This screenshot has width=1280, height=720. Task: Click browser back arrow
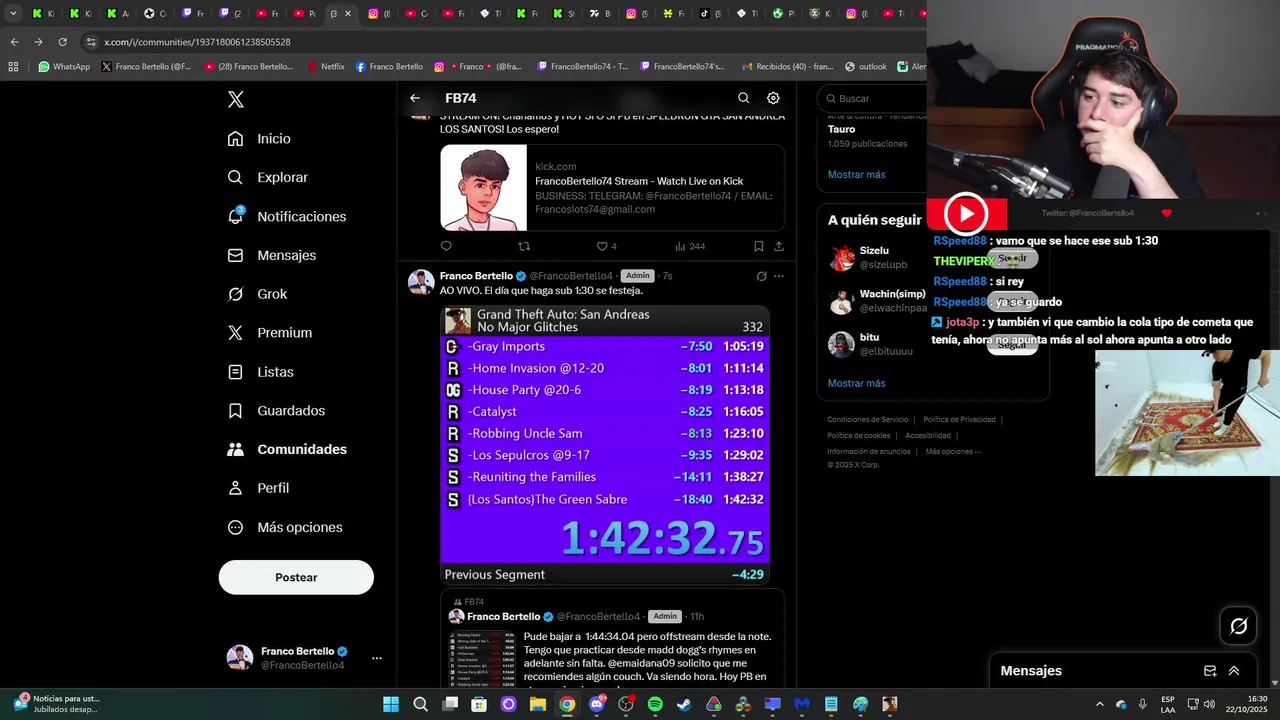[14, 42]
